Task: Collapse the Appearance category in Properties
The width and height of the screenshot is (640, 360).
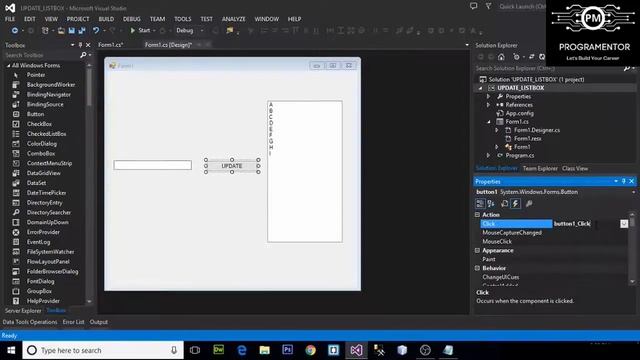Action: (477, 251)
